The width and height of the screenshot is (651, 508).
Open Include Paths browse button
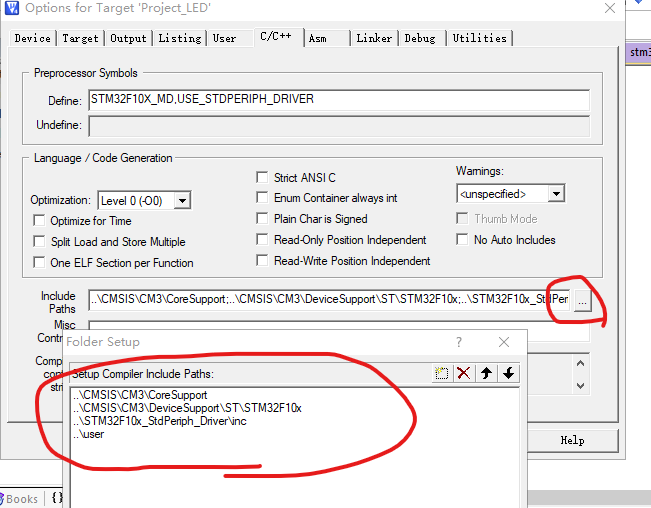[582, 301]
